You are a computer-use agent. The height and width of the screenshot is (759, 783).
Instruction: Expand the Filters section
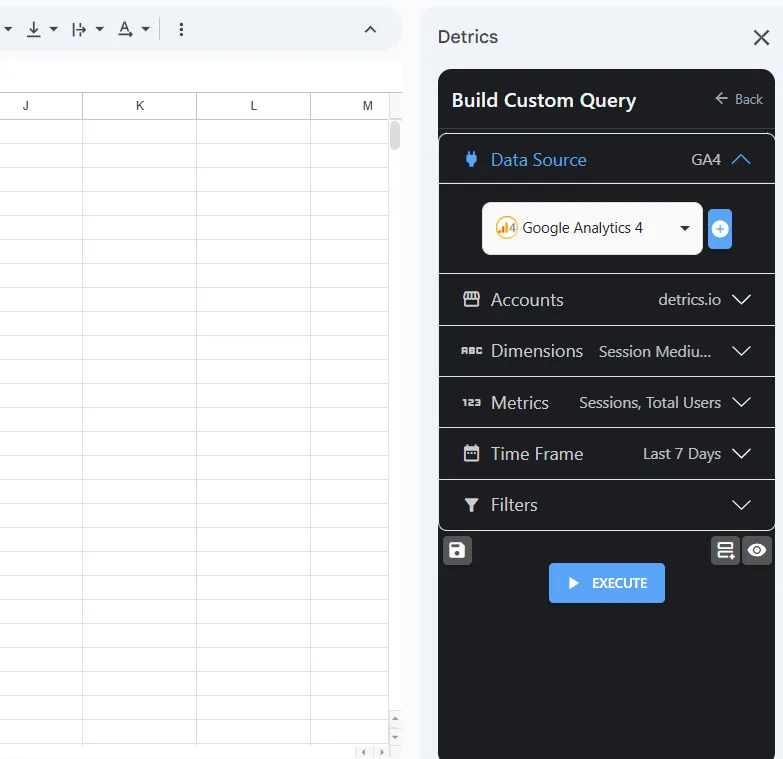tap(741, 505)
